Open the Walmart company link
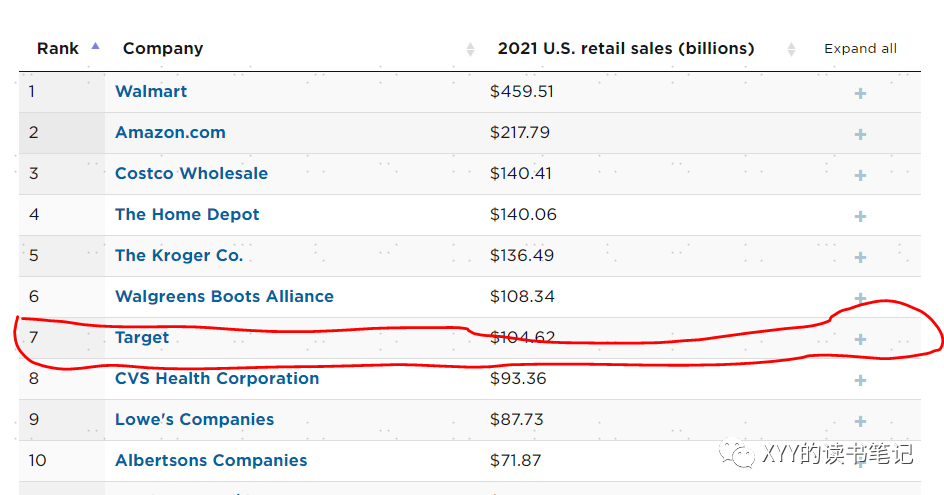Viewport: 944px width, 495px height. click(151, 92)
